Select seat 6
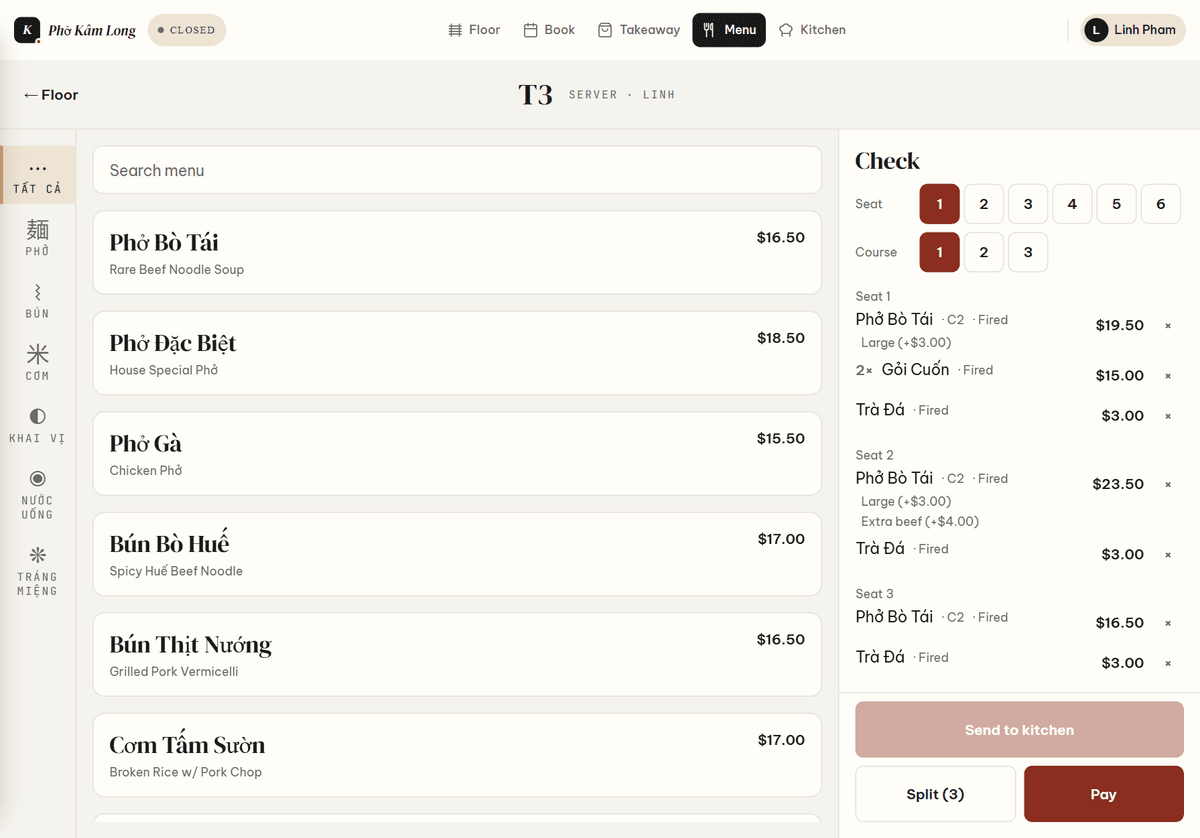Viewport: 1200px width, 838px height. coord(1161,204)
